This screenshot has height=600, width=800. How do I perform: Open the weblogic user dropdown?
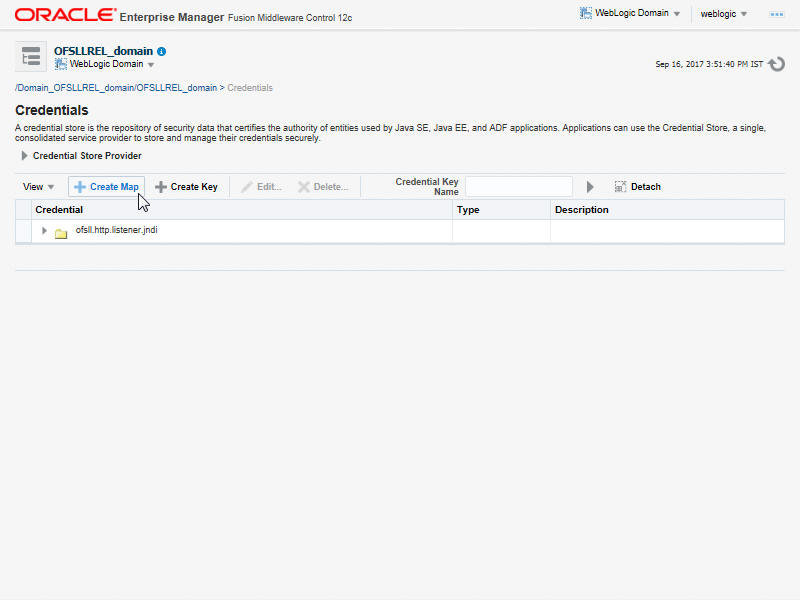tap(723, 14)
